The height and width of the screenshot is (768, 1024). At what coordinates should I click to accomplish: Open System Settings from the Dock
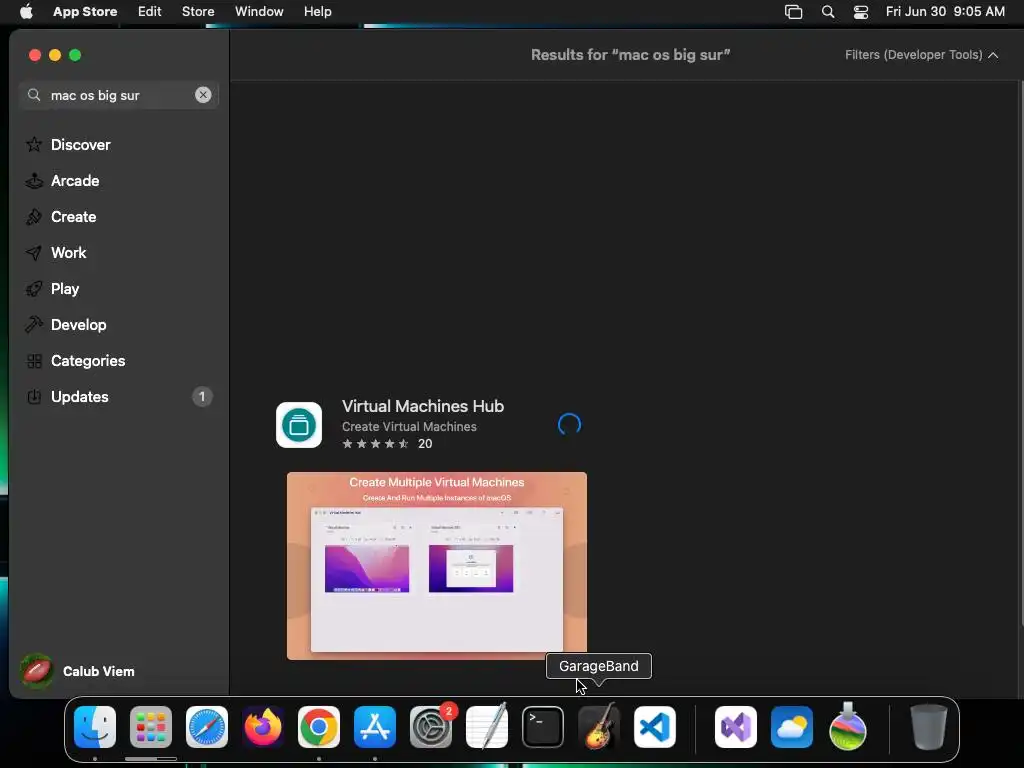(x=431, y=727)
